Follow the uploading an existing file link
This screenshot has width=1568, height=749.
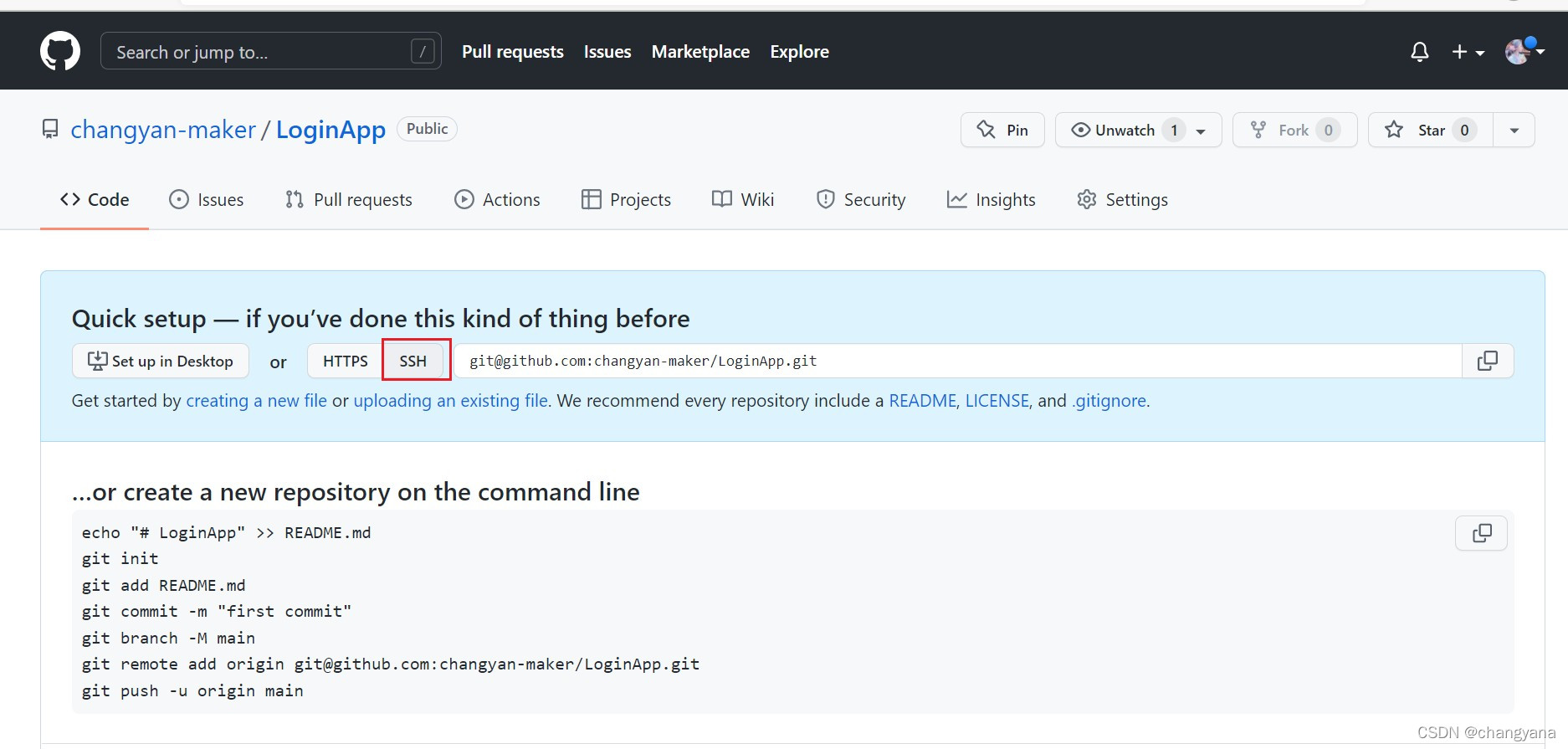tap(451, 401)
